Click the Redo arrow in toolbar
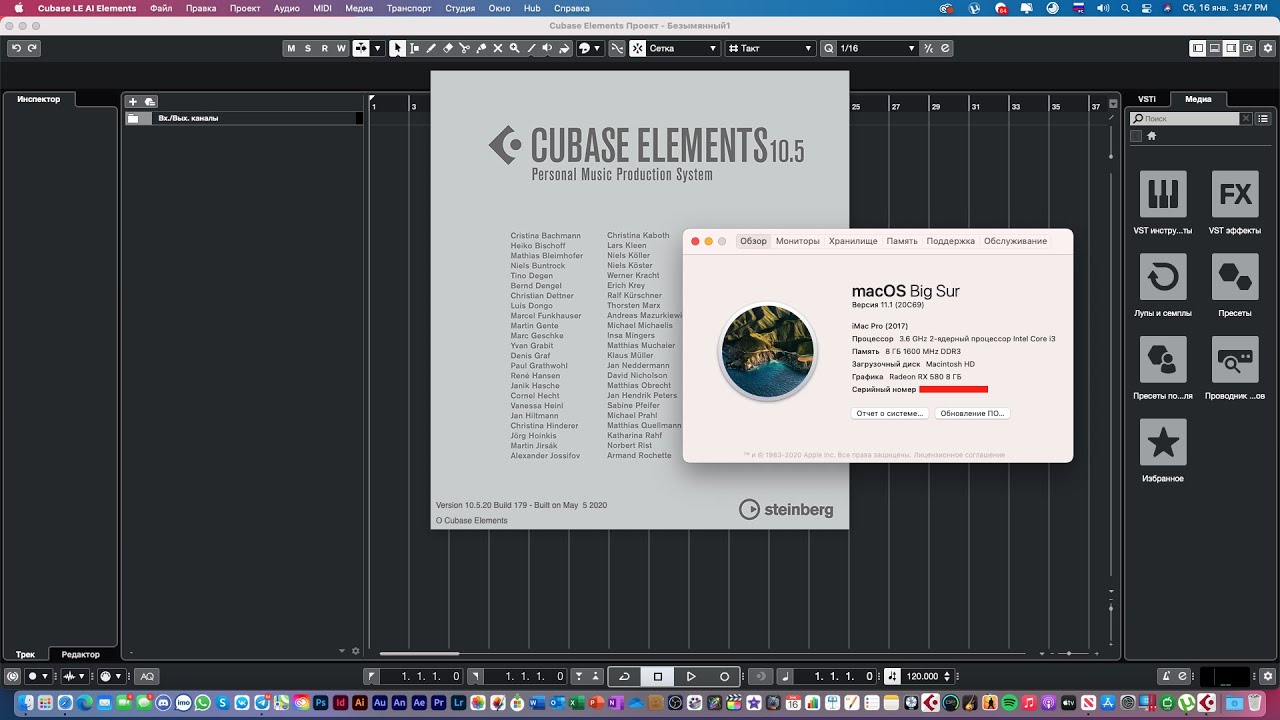This screenshot has width=1280, height=720. pos(32,48)
